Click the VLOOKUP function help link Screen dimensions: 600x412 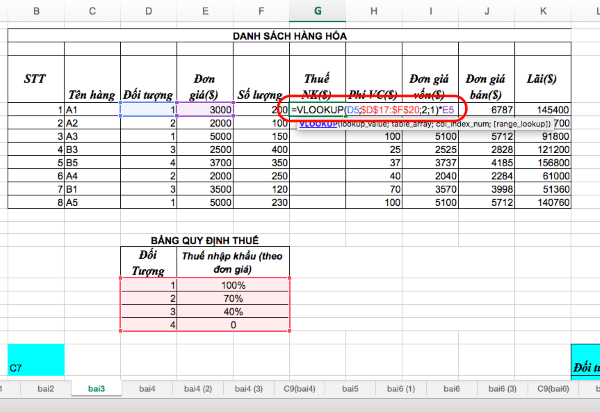(x=318, y=124)
